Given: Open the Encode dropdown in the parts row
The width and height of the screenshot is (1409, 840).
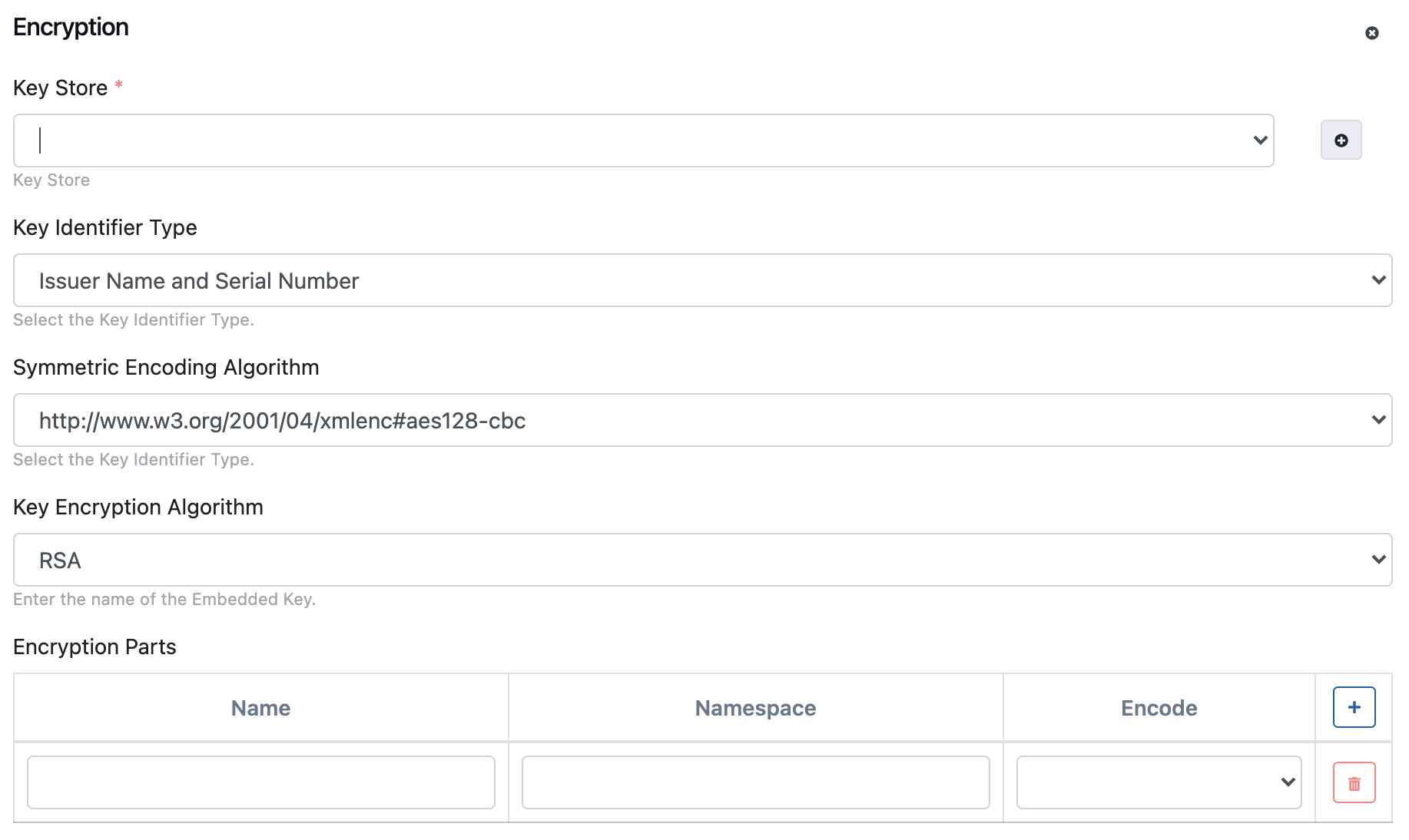Looking at the screenshot, I should click(1159, 782).
